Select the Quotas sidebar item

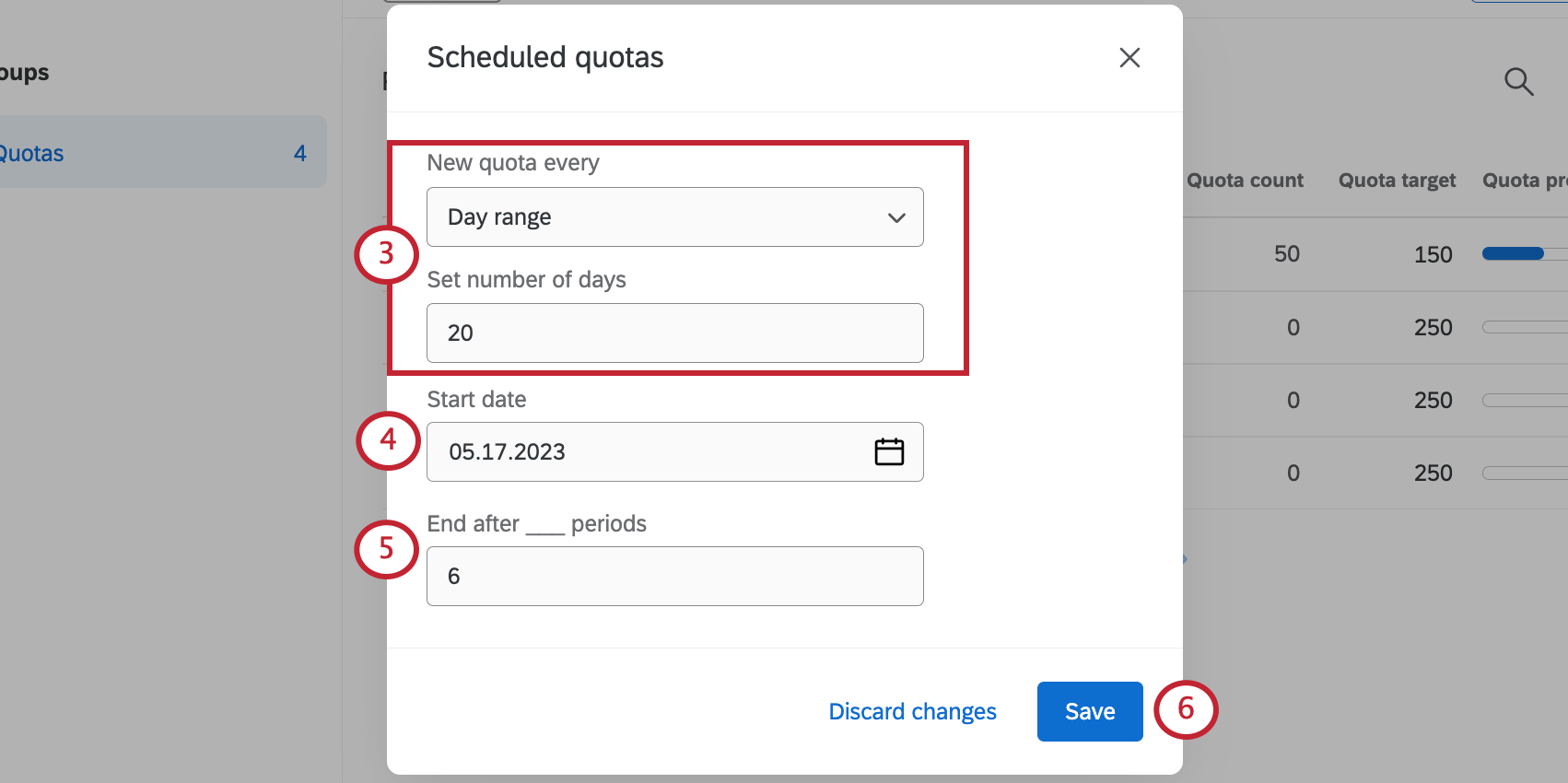point(157,153)
